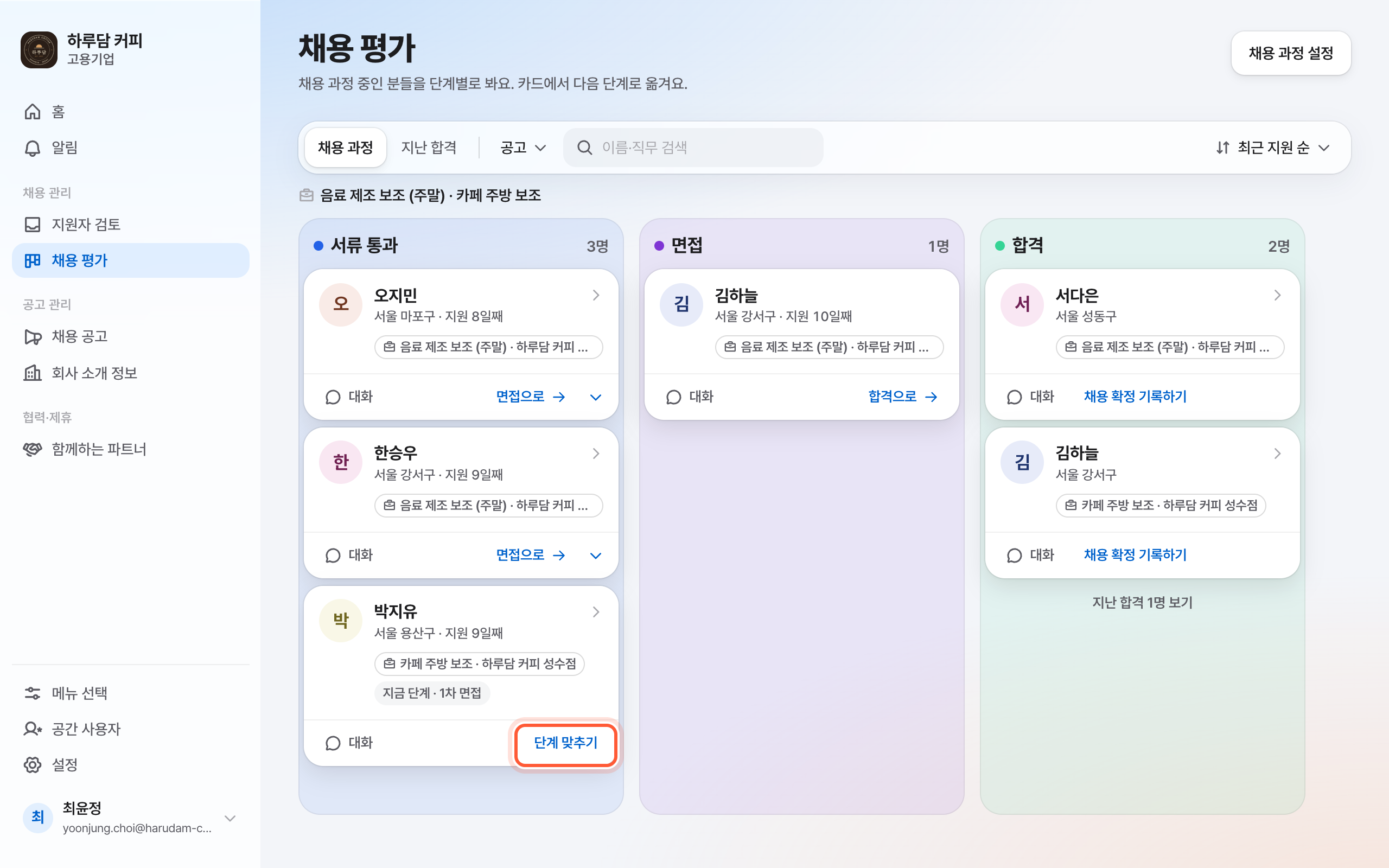
Task: Open 김하늘 합격 card detail chevron
Action: (x=1278, y=454)
